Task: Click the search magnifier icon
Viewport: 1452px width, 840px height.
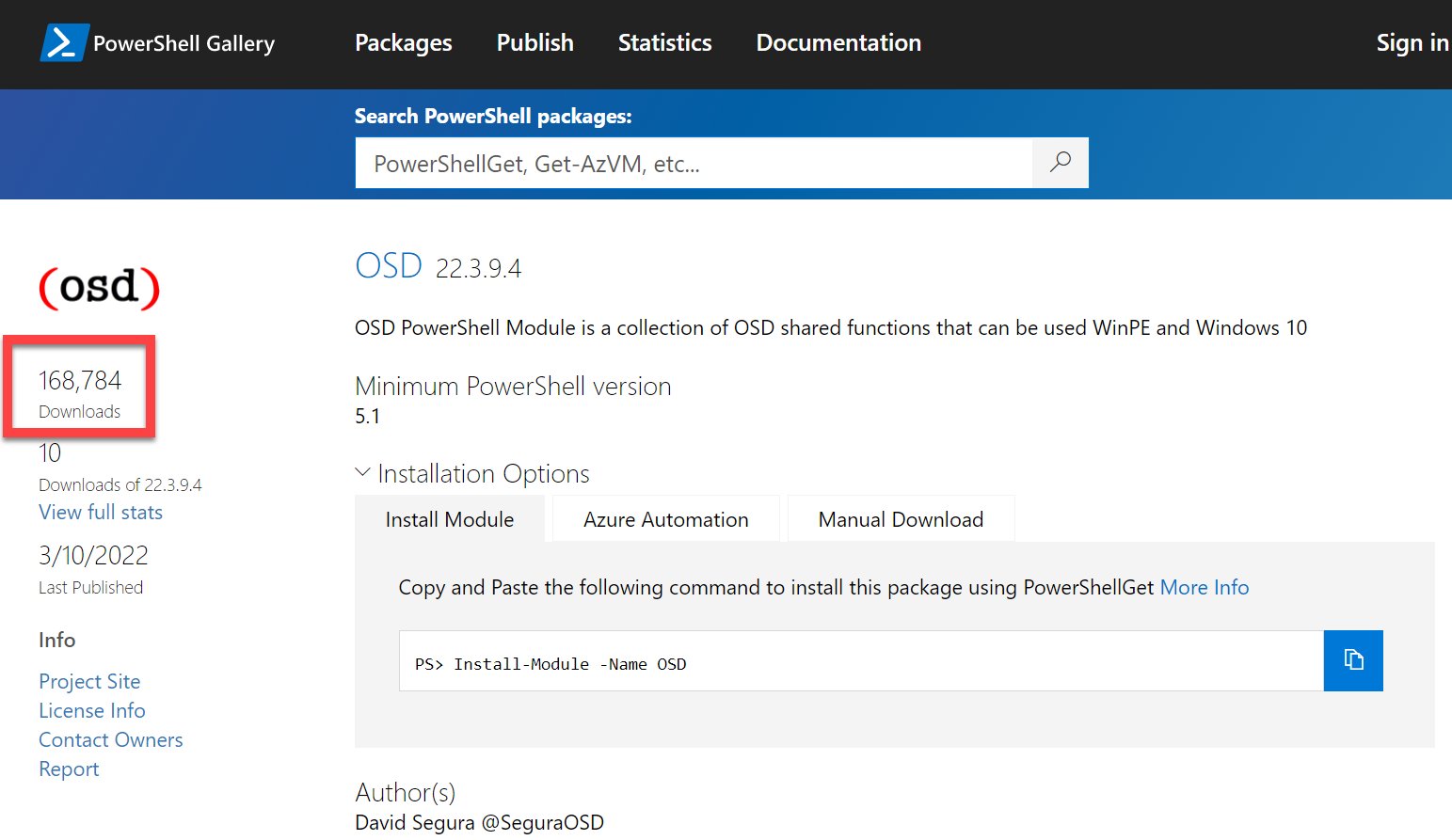Action: point(1060,162)
